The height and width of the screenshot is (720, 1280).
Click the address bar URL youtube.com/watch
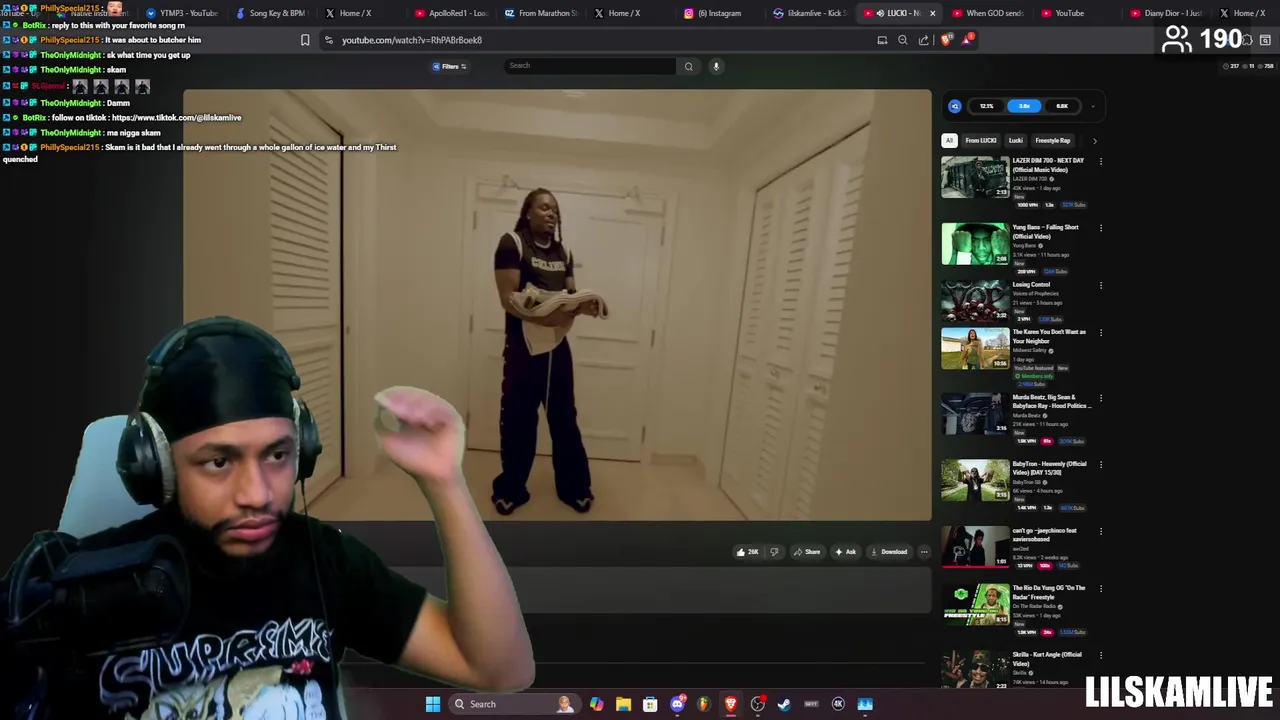(412, 40)
